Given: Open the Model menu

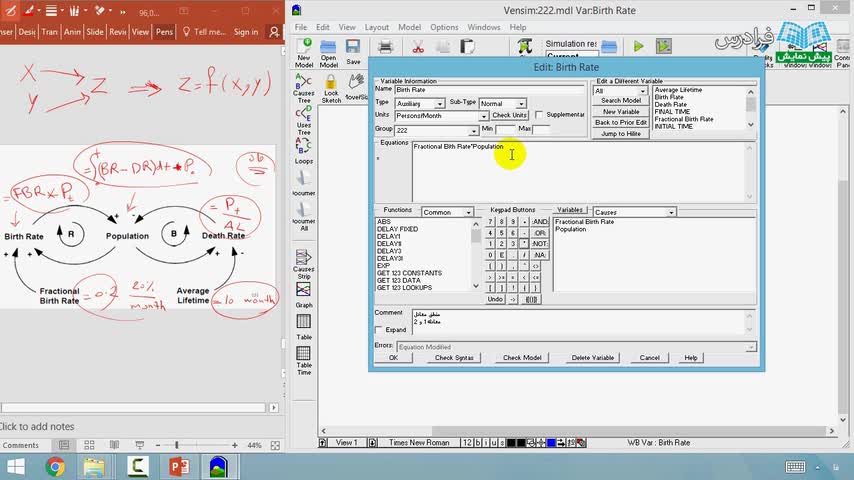Looking at the screenshot, I should point(409,27).
